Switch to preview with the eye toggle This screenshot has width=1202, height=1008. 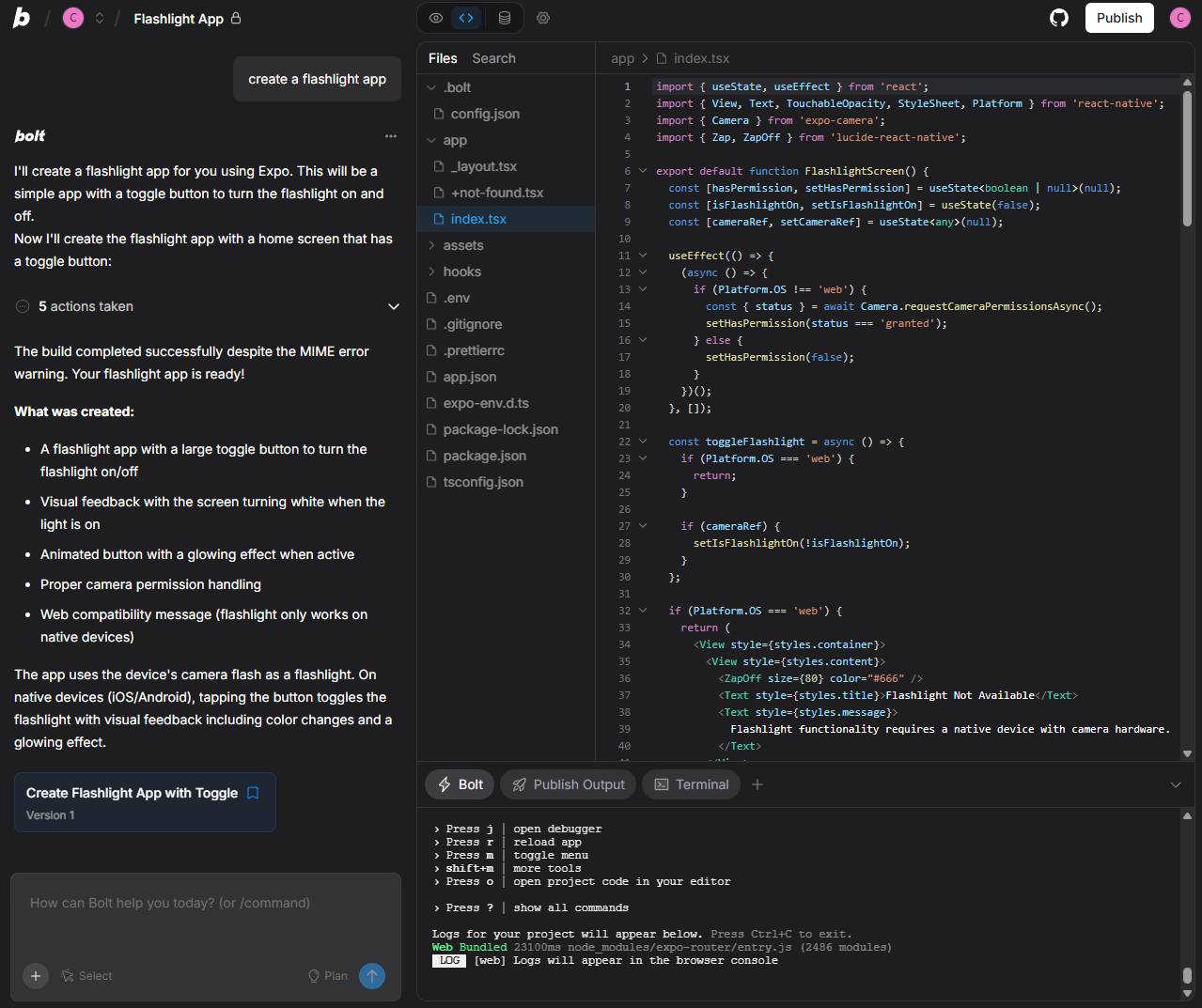tap(434, 17)
